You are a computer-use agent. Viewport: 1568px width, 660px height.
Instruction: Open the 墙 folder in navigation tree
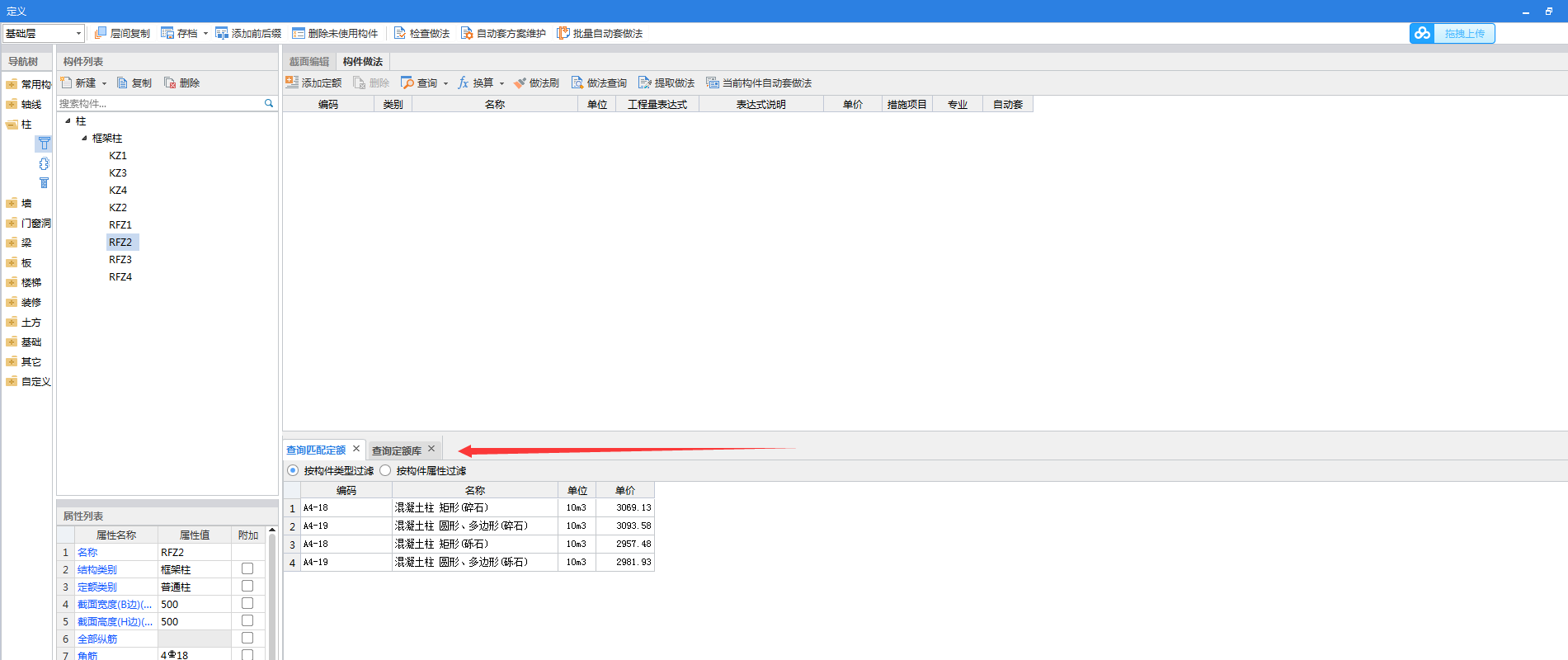[x=12, y=203]
